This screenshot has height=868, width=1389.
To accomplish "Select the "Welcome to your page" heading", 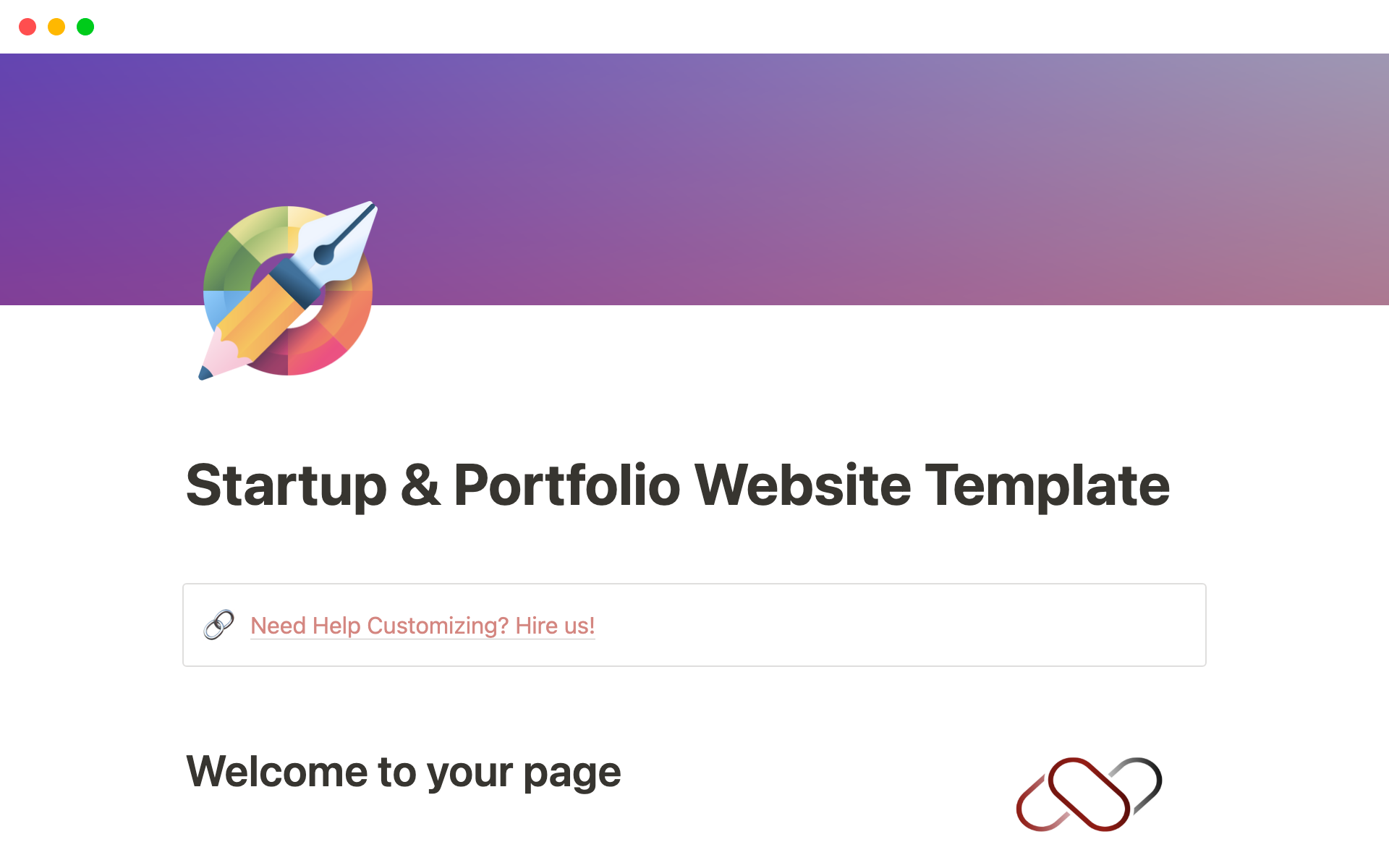I will (x=403, y=772).
